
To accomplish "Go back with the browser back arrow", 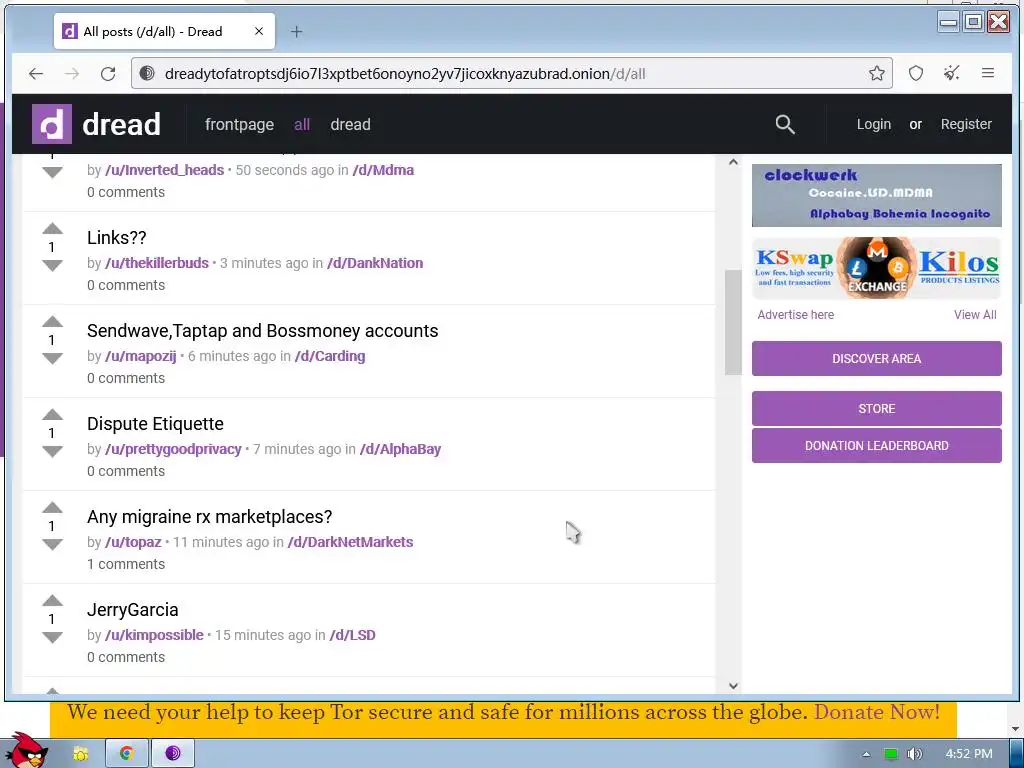I will pyautogui.click(x=36, y=74).
